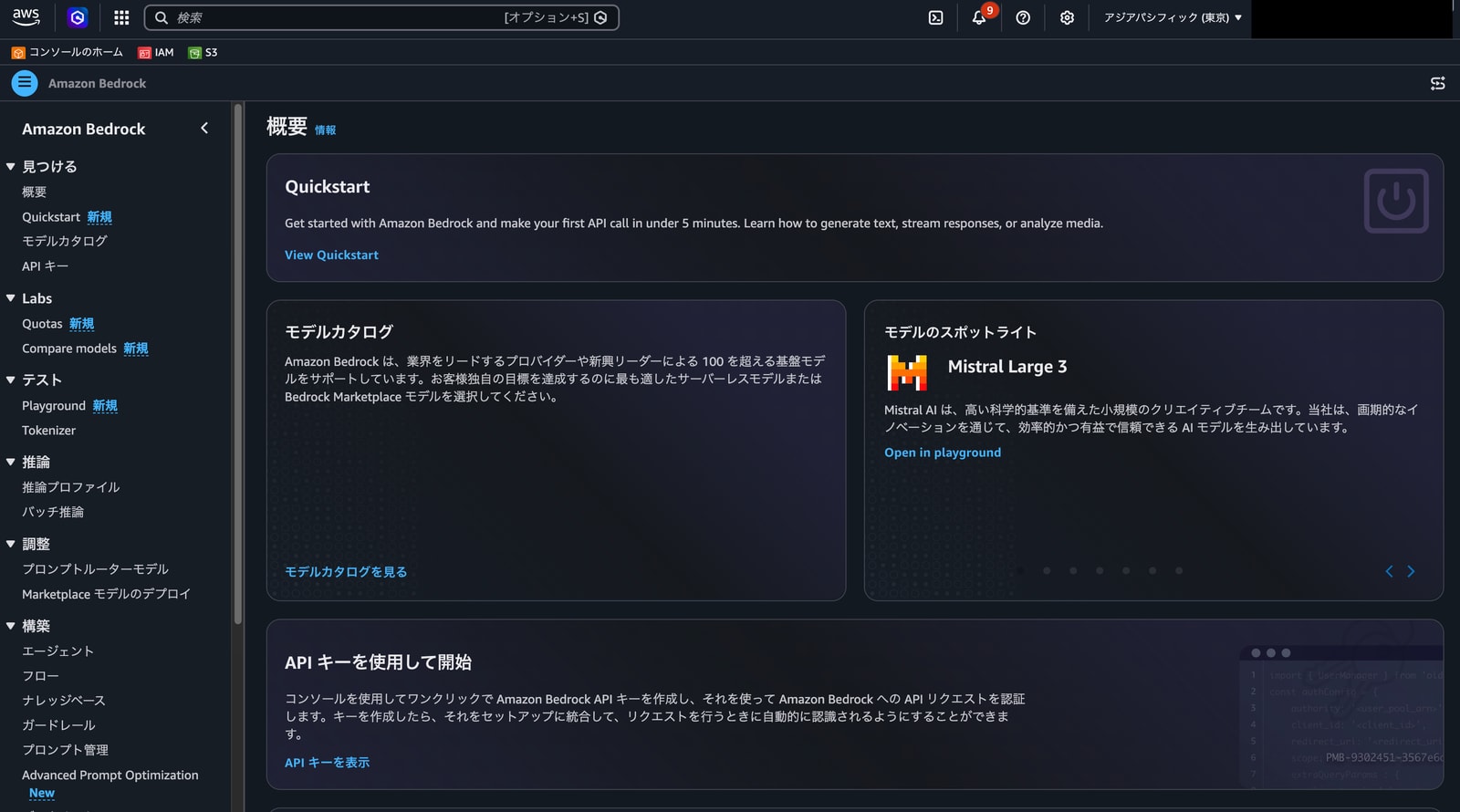Open プロンプト管理 in the sidebar
1460x812 pixels.
tap(65, 750)
